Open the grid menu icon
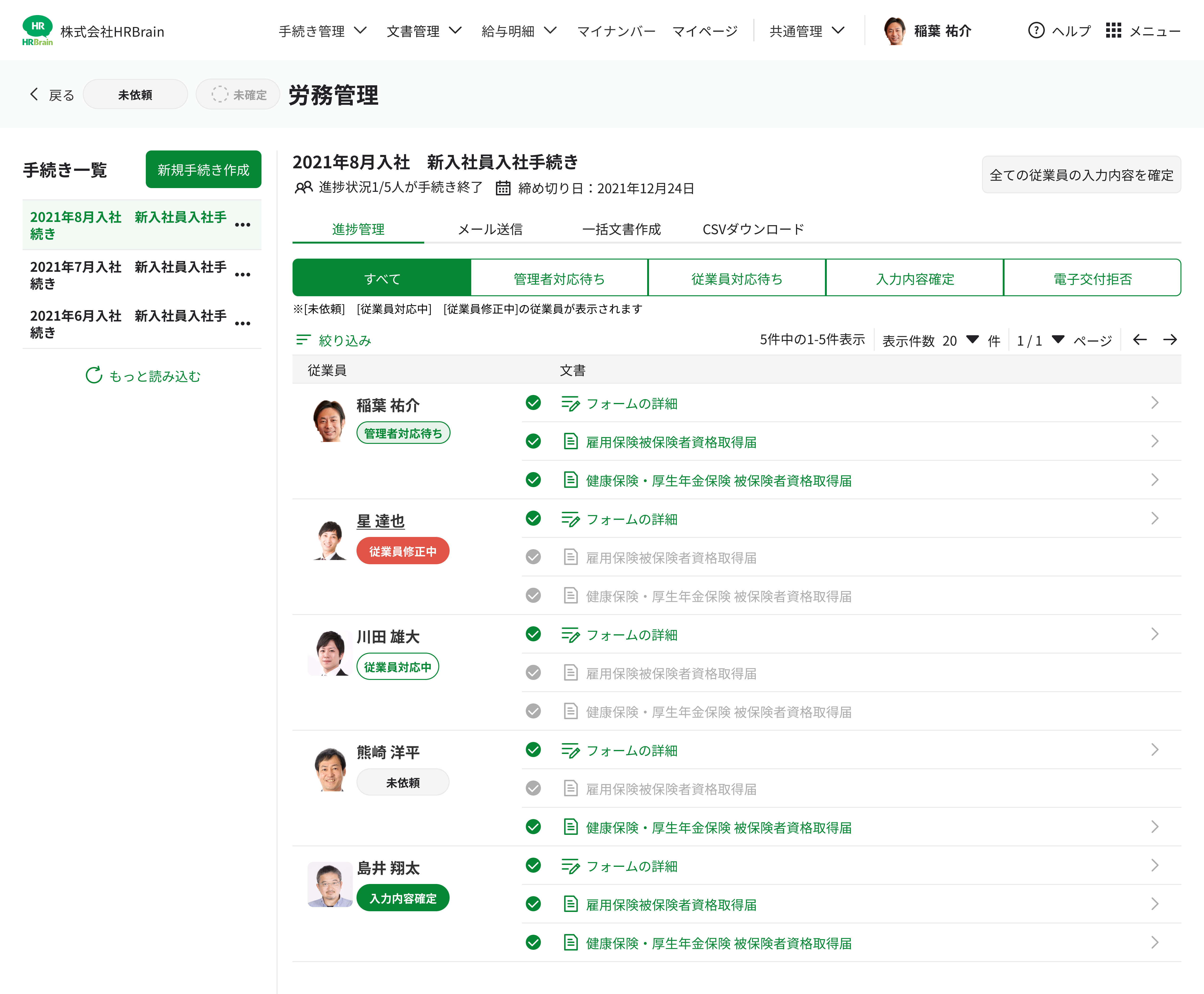1204x994 pixels. click(1113, 30)
